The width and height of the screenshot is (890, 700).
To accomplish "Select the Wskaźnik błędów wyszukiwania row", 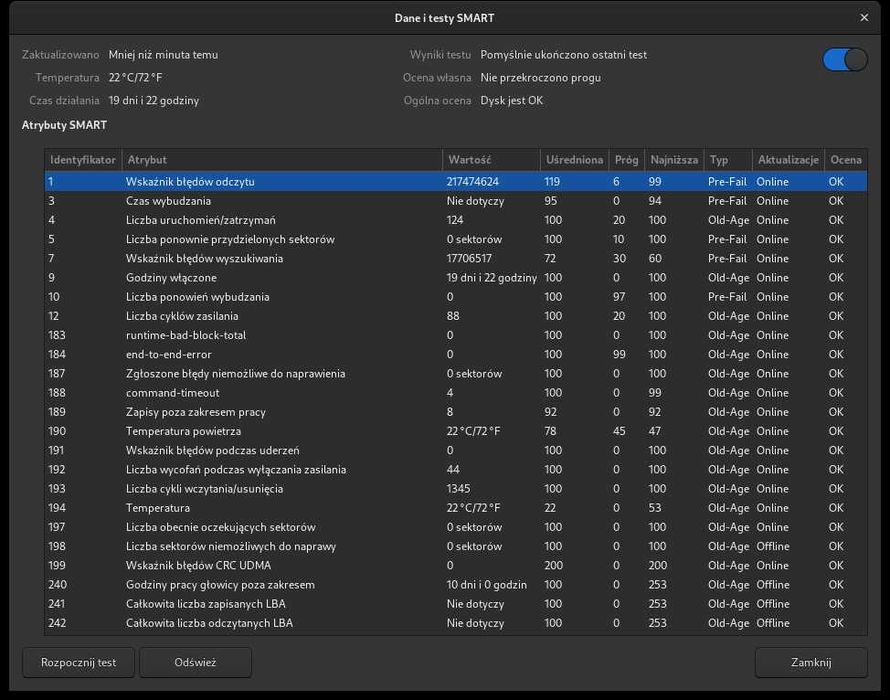I will (204, 259).
